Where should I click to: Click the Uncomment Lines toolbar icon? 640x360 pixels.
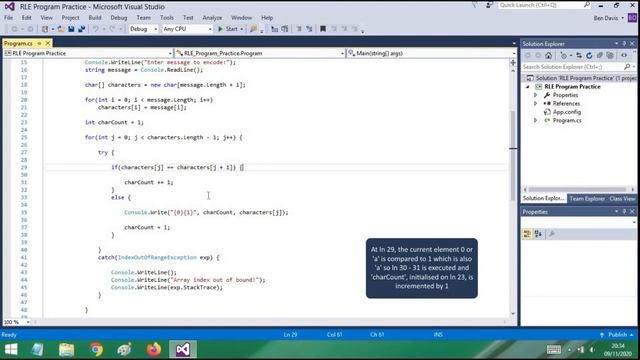tap(309, 29)
